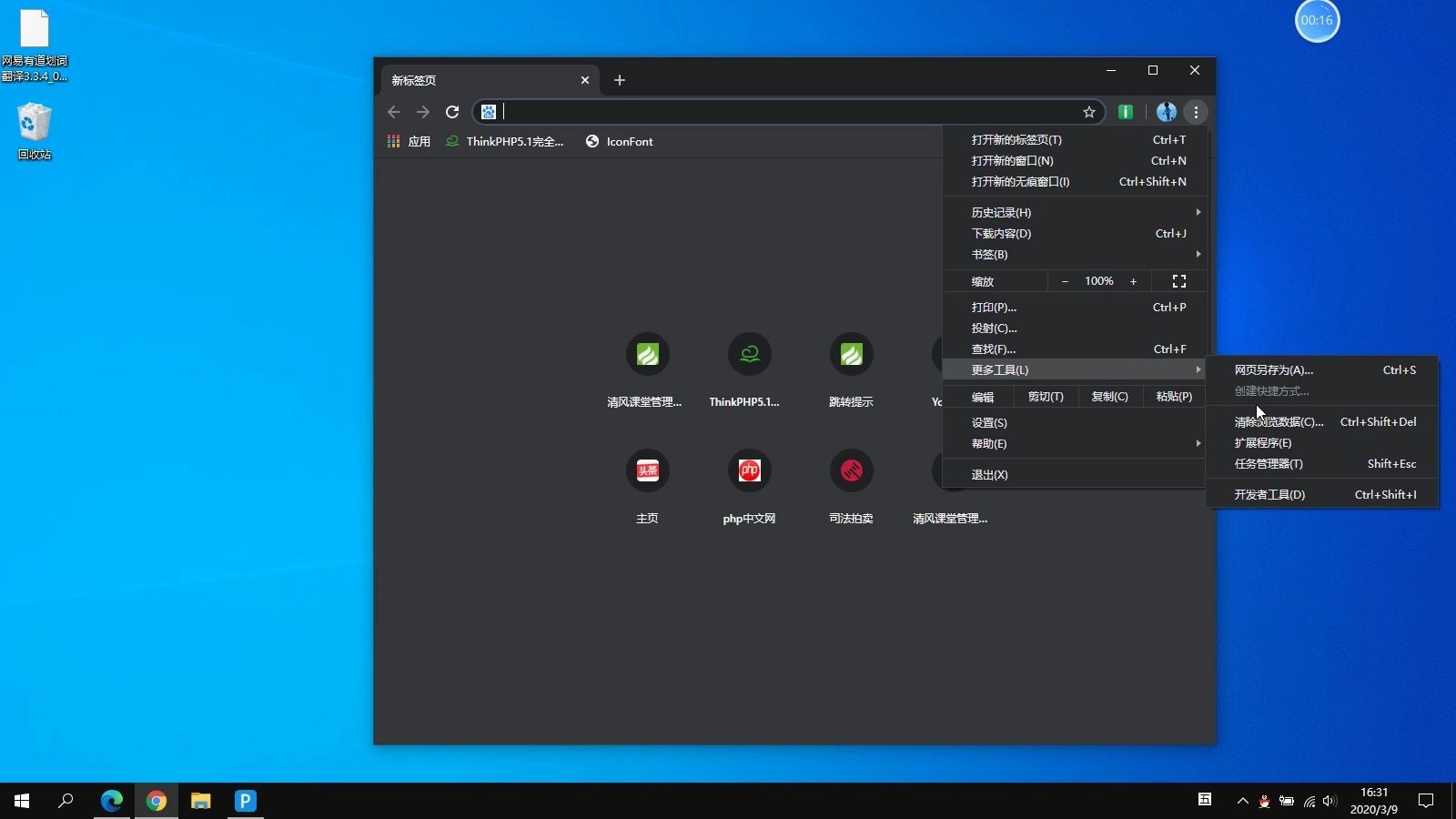The image size is (1456, 819).
Task: Click the extension icon beside the address bar
Action: [x=1125, y=112]
